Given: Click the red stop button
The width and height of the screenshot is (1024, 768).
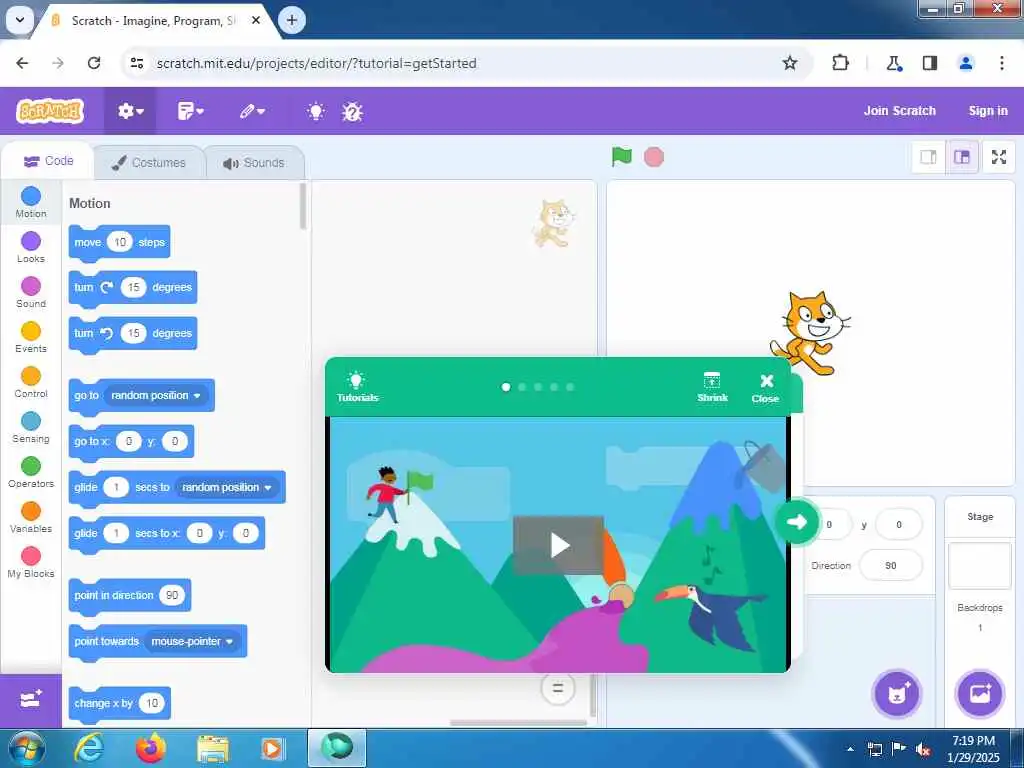Looking at the screenshot, I should pos(654,157).
